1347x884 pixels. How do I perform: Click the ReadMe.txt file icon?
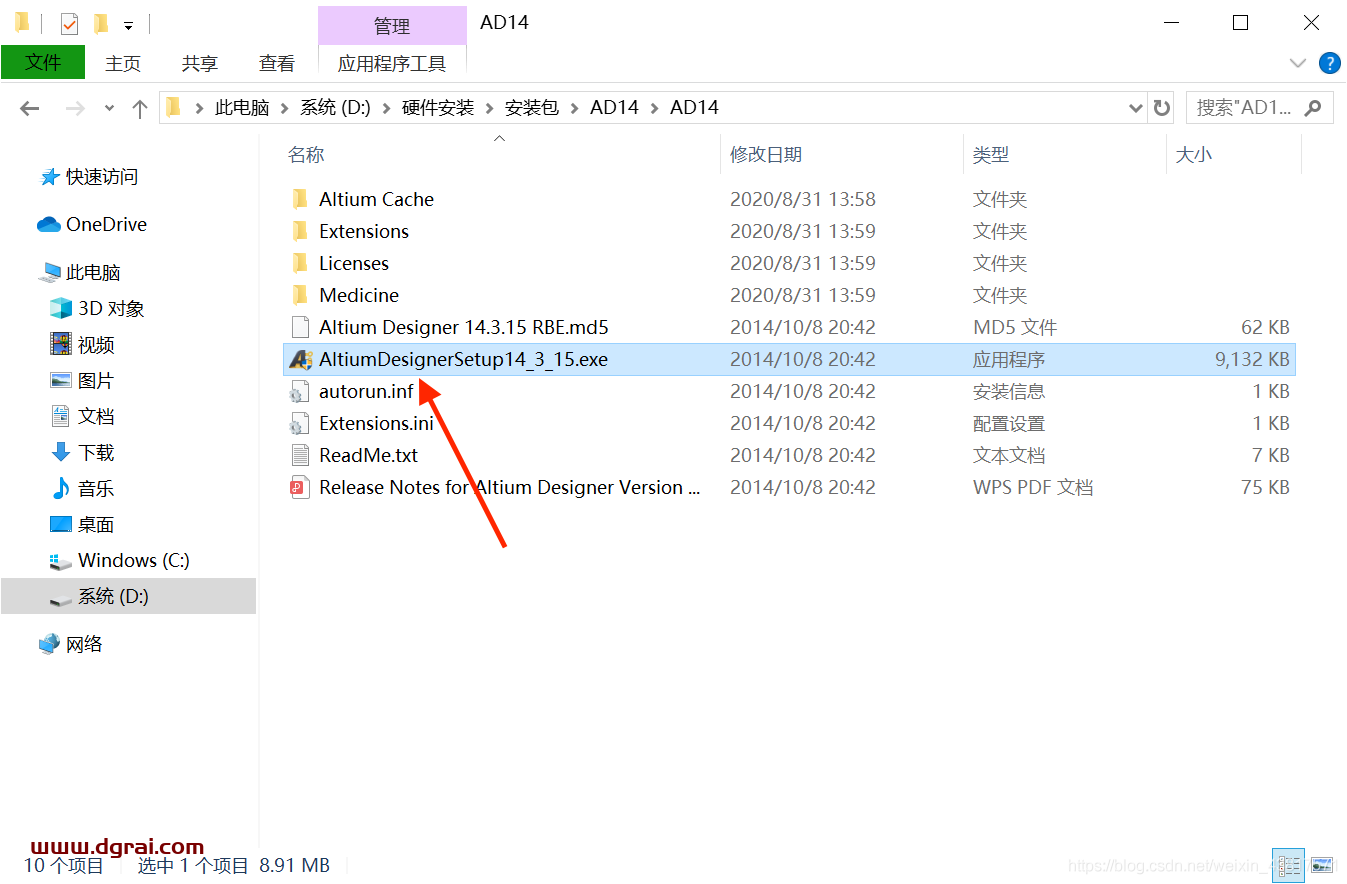click(300, 455)
